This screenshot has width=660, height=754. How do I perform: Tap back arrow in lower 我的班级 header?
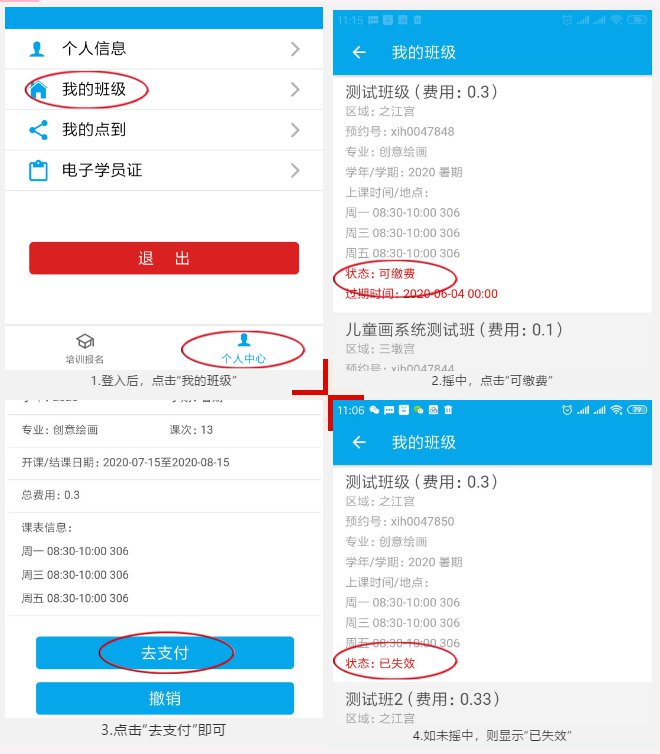coord(359,442)
